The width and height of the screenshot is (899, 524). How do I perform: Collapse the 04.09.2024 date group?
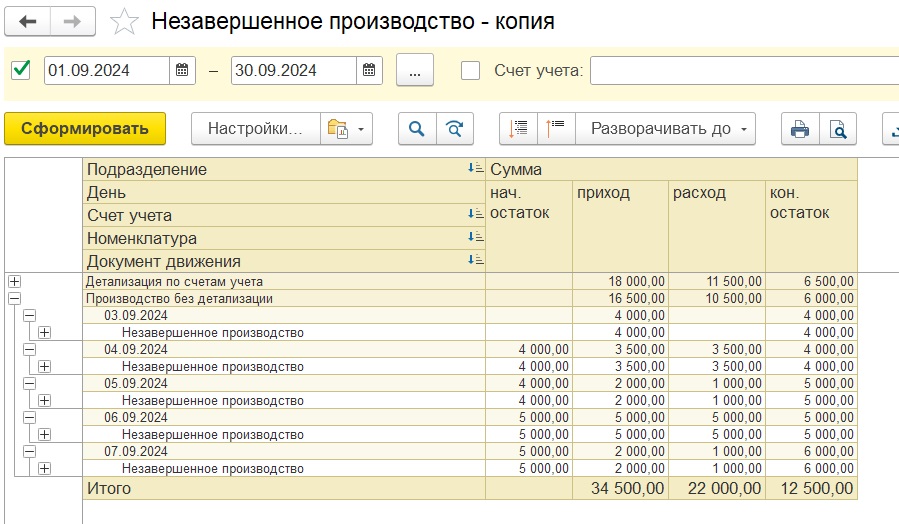tap(29, 349)
